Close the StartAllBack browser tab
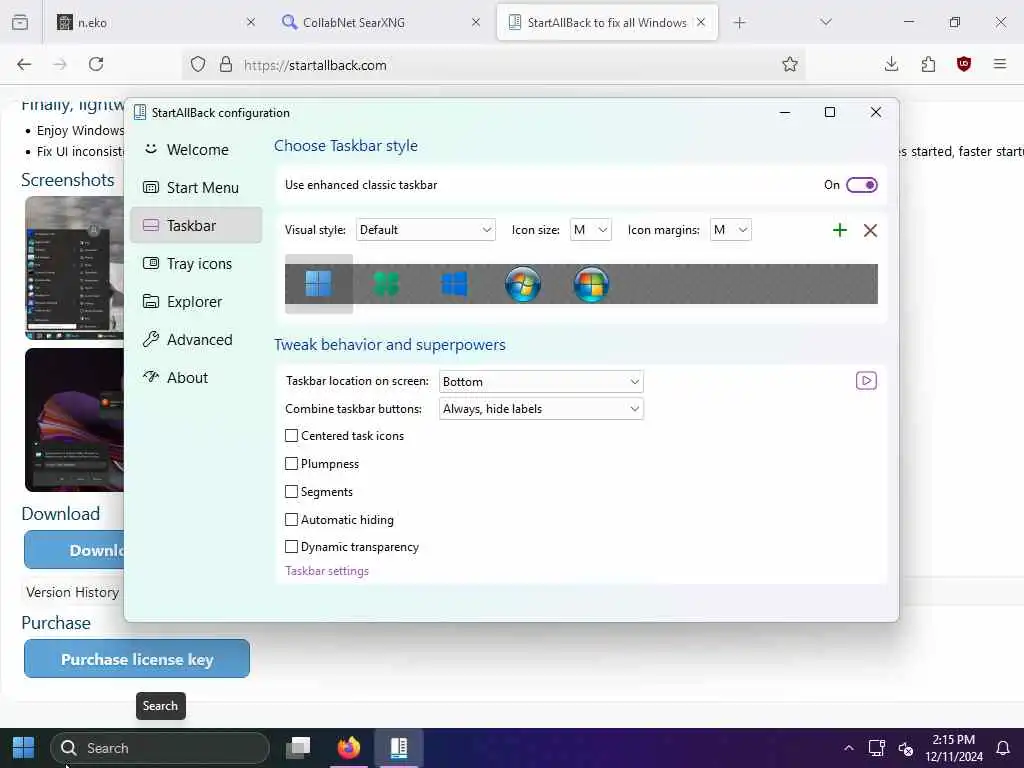1024x768 pixels. (701, 22)
